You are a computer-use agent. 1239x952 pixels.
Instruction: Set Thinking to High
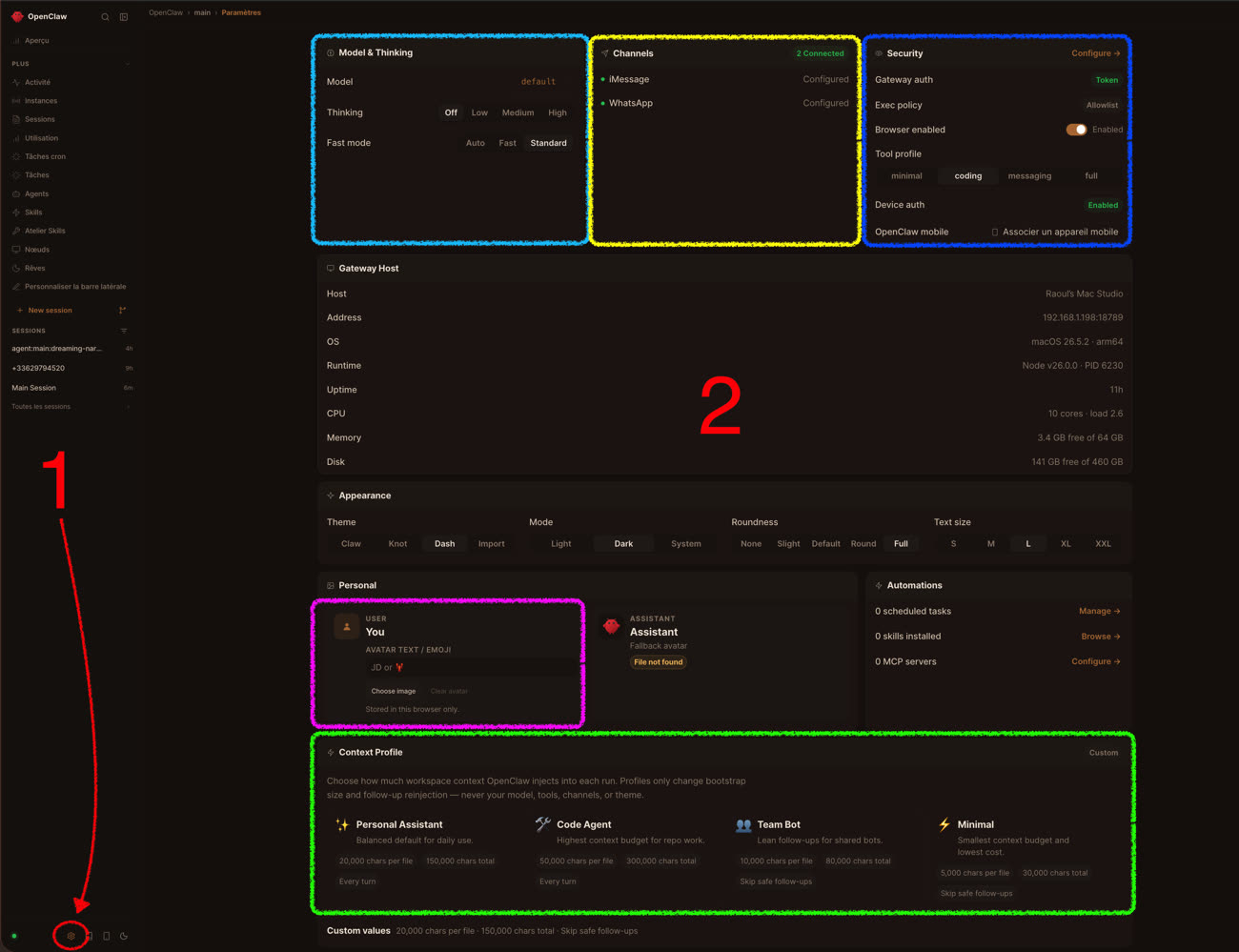click(x=558, y=112)
